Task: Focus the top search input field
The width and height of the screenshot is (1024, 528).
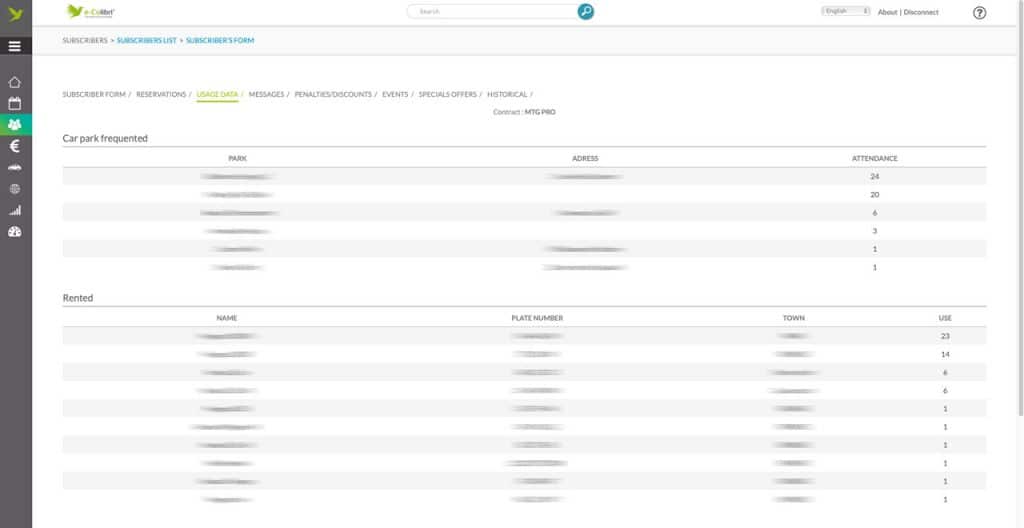Action: tap(493, 11)
